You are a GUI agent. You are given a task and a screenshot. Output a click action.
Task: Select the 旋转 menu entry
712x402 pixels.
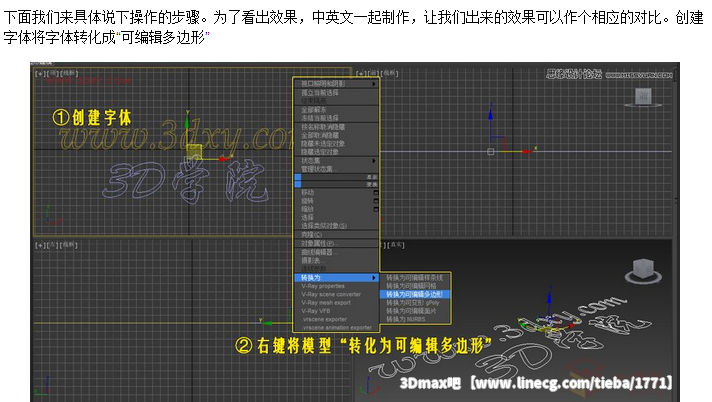pos(336,201)
